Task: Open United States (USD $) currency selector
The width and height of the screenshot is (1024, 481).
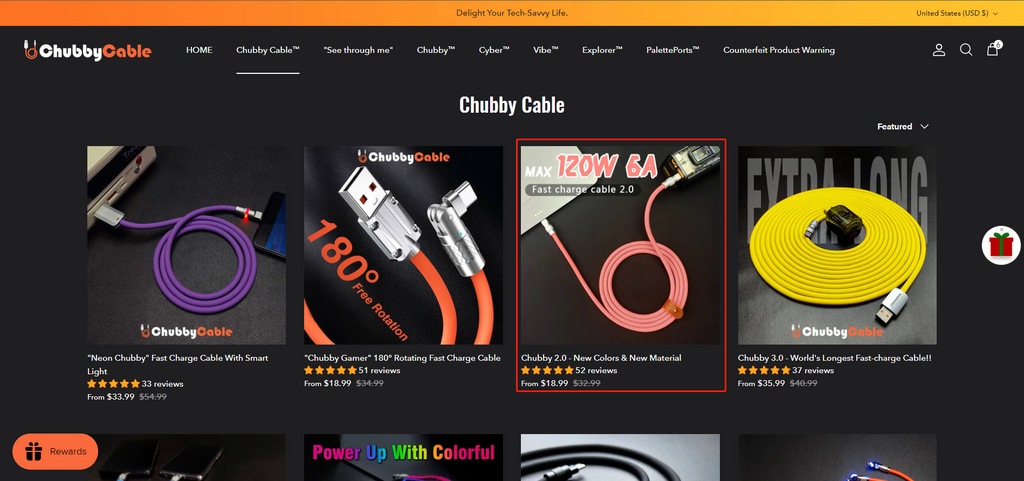Action: pos(957,13)
